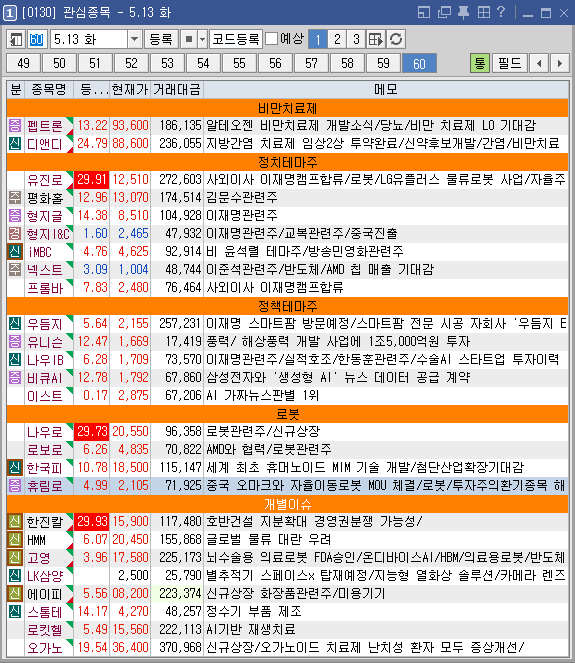Click the 증 badge icon on 펩트론 row
The image size is (575, 663).
point(15,126)
